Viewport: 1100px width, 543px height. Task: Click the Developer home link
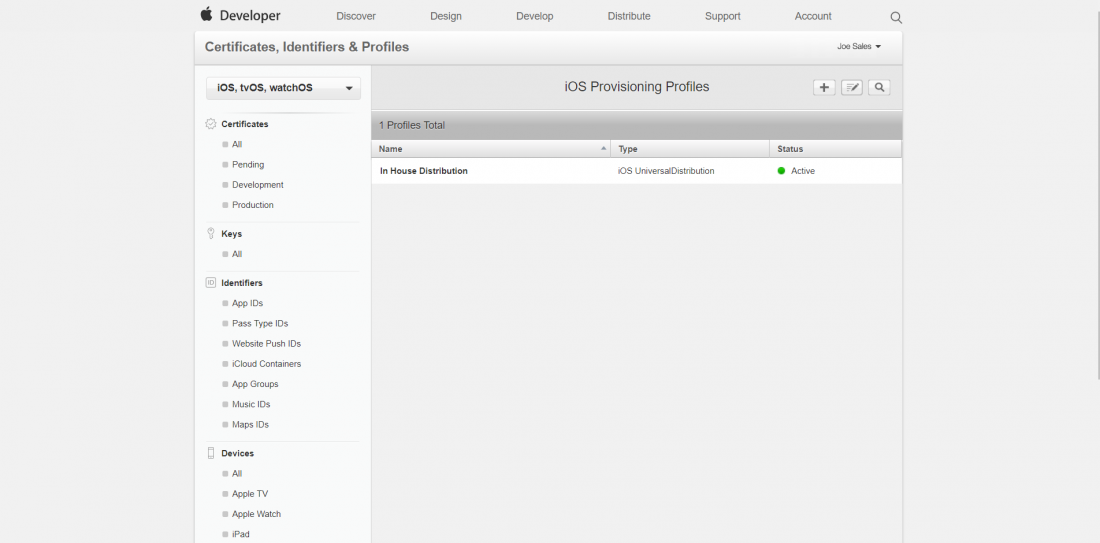[250, 15]
